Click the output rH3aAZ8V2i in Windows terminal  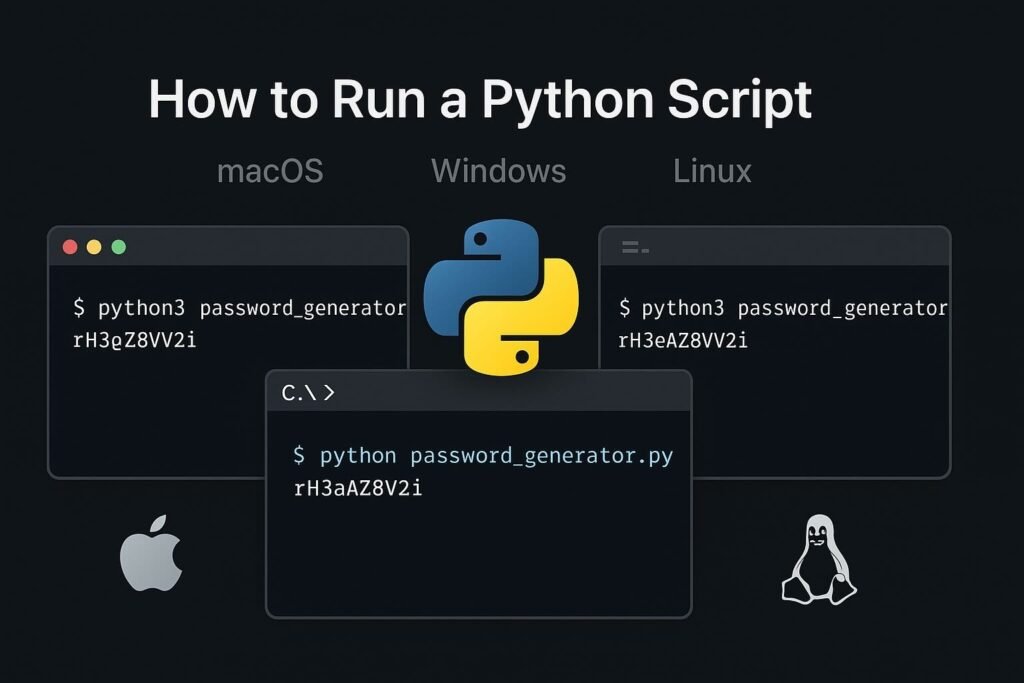point(358,488)
